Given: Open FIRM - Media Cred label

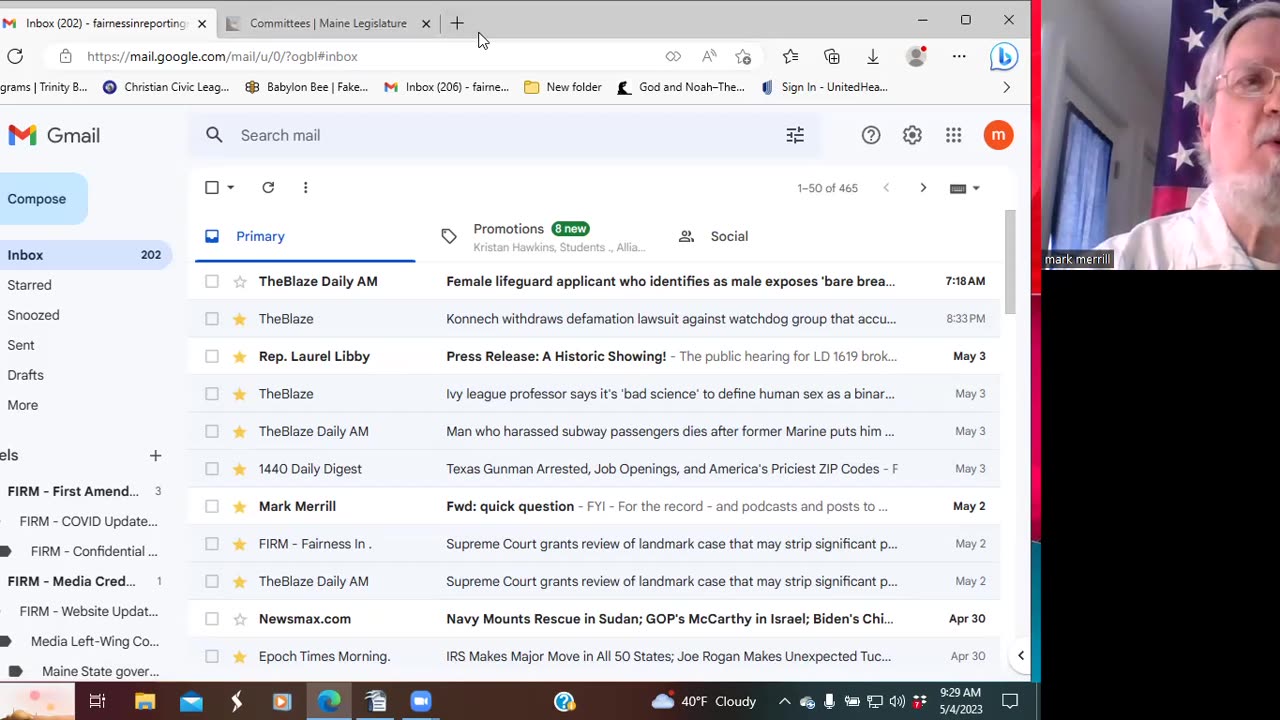Looking at the screenshot, I should (x=72, y=581).
